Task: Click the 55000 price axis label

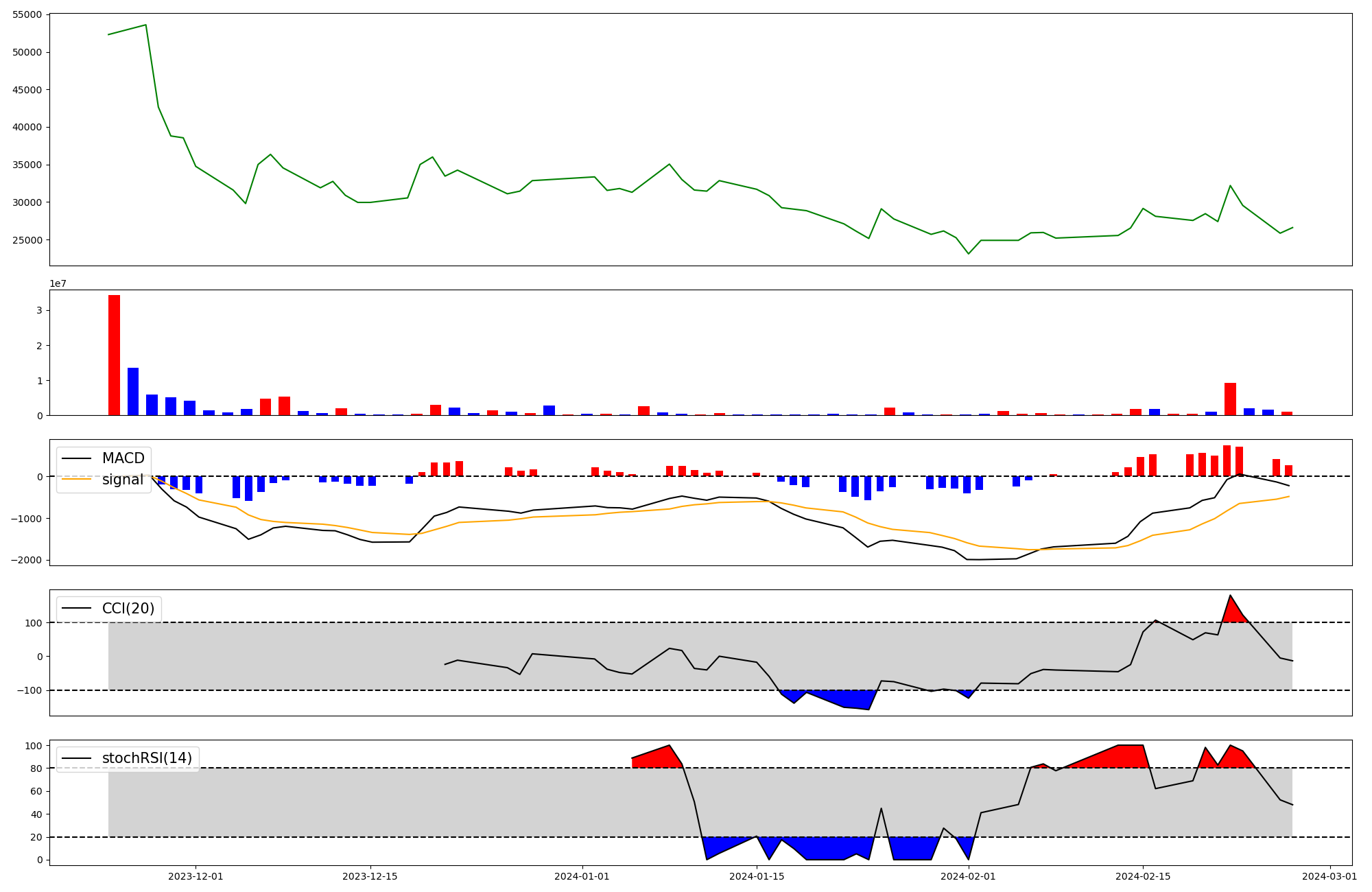Action: pos(27,14)
